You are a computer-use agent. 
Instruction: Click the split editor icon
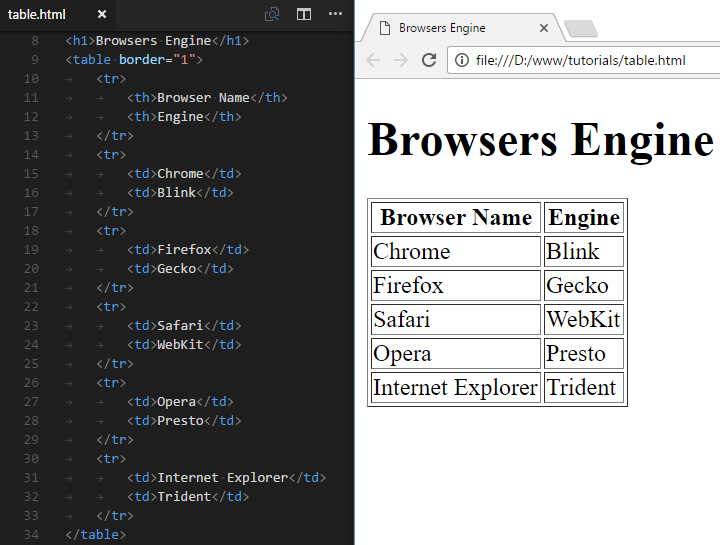pos(304,14)
